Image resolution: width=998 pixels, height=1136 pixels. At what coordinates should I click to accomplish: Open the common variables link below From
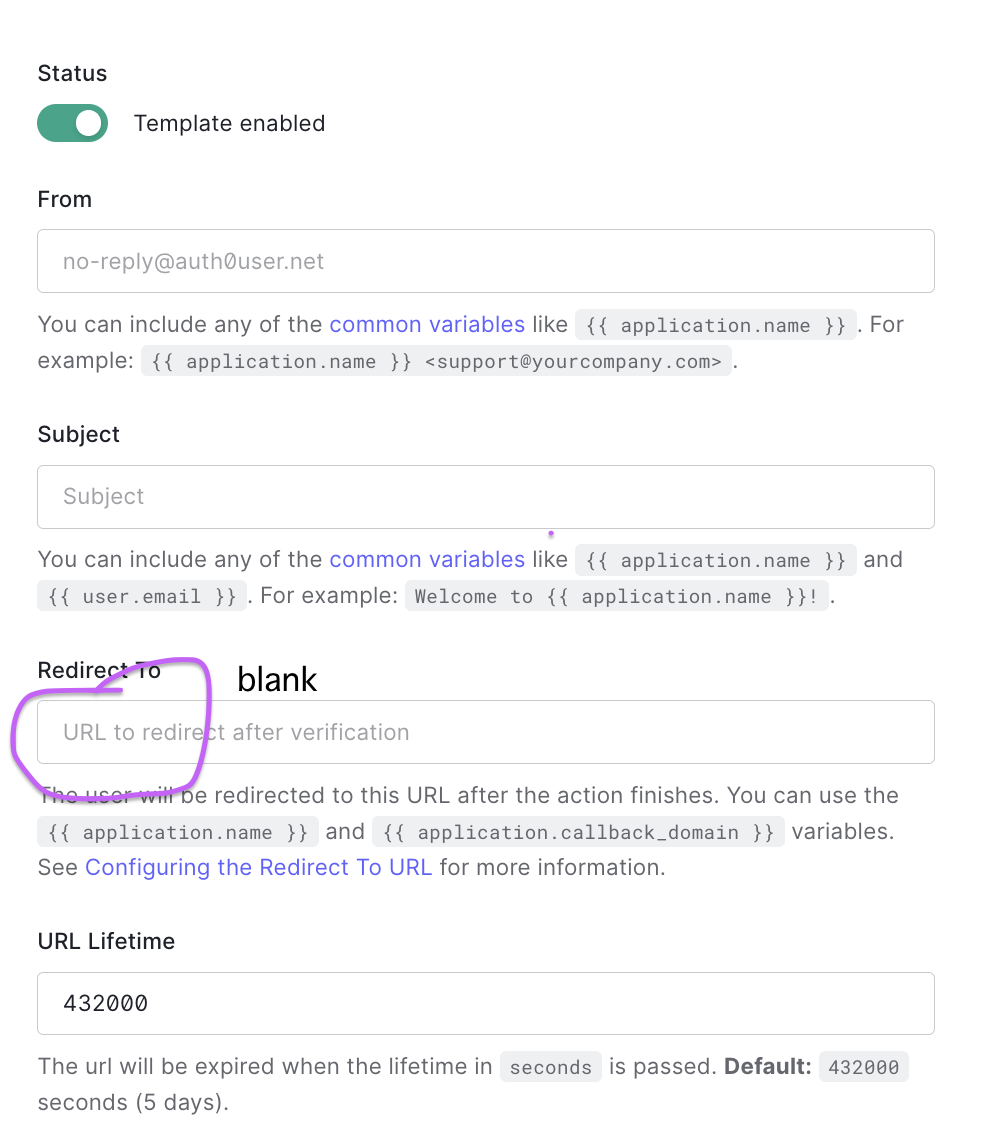[x=427, y=324]
